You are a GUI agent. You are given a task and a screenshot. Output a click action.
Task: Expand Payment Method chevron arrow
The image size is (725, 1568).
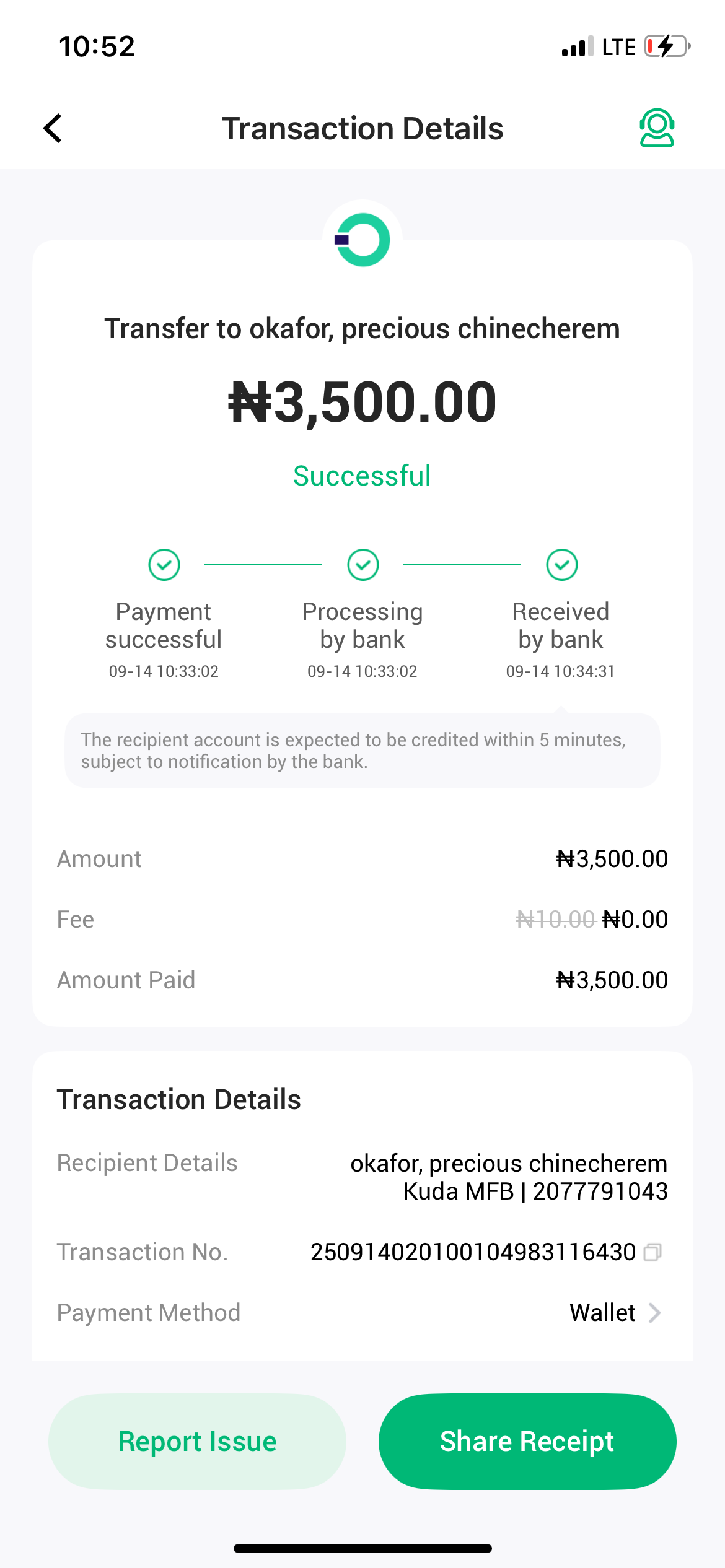[x=654, y=1313]
